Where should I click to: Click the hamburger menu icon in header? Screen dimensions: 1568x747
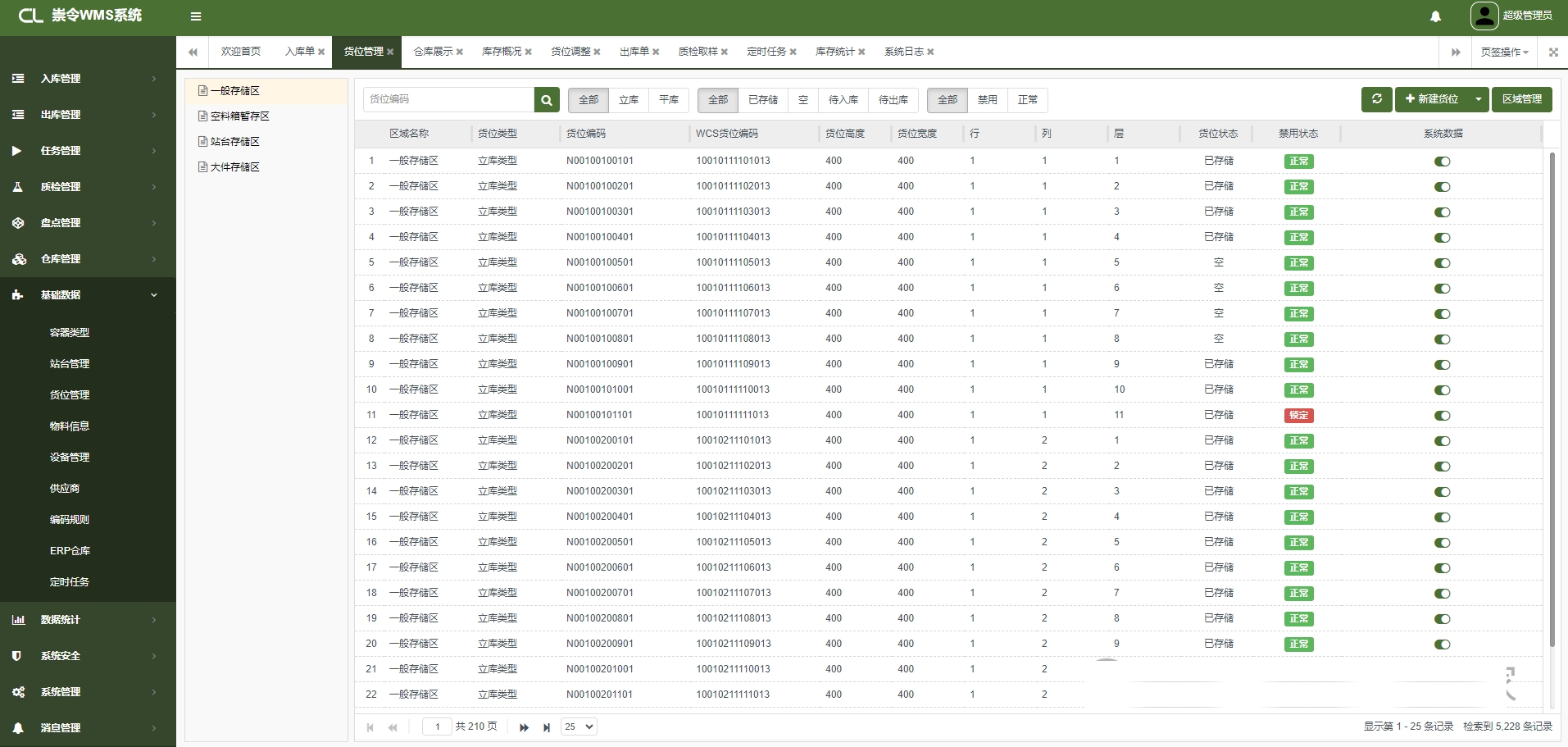point(195,16)
